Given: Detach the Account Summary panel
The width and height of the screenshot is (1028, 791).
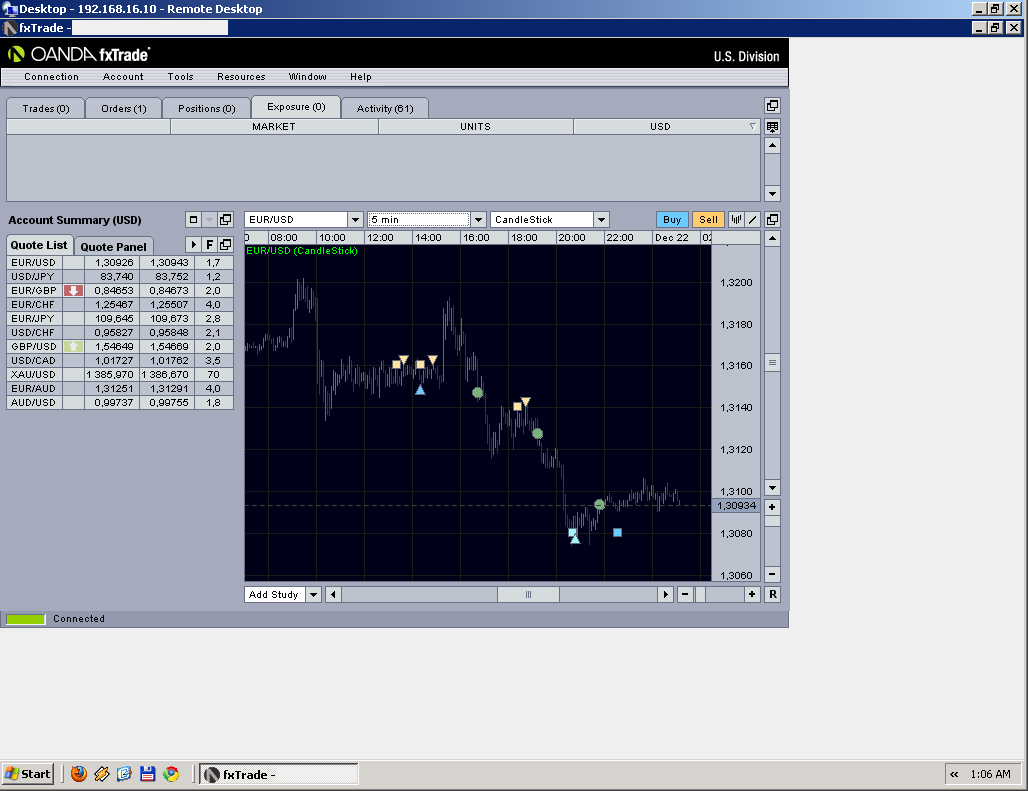Looking at the screenshot, I should 226,220.
